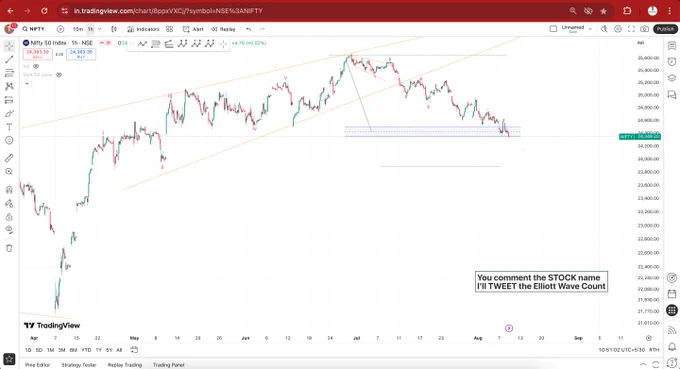Lock all drawing tools
This screenshot has width=680, height=369.
9,217
